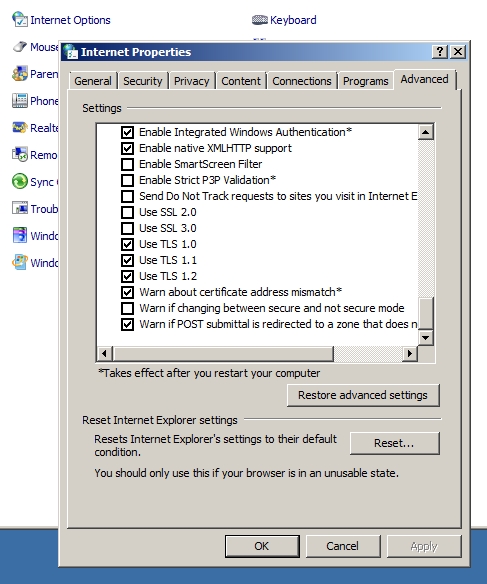Enable the Use SSL 3.0 checkbox
This screenshot has width=487, height=584.
tap(127, 228)
